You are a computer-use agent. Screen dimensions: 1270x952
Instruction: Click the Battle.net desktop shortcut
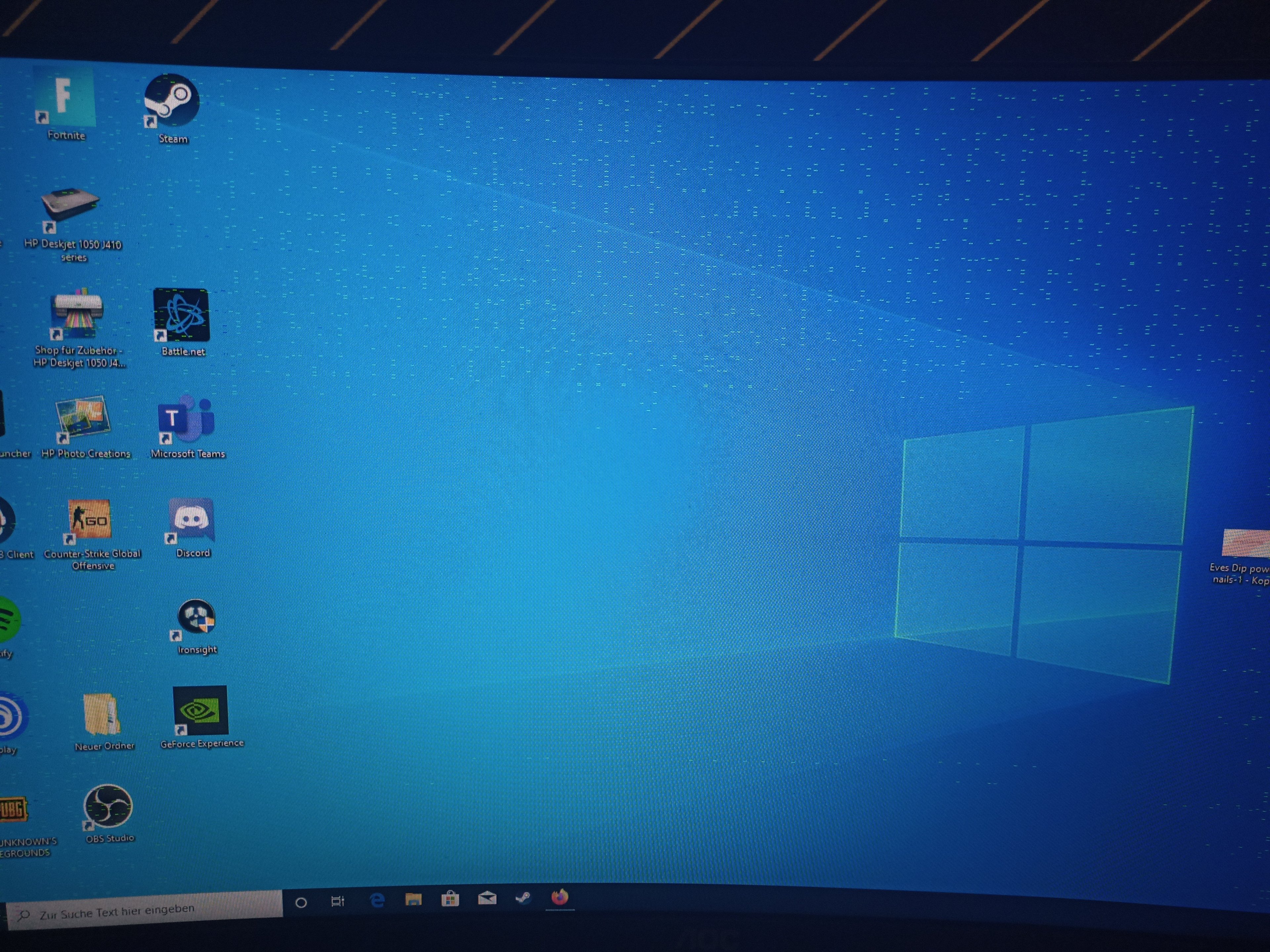pos(182,316)
